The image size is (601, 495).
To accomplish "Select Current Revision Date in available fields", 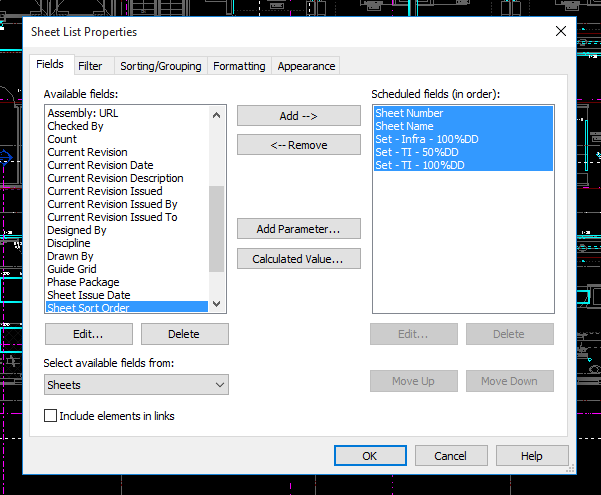I will [100, 165].
